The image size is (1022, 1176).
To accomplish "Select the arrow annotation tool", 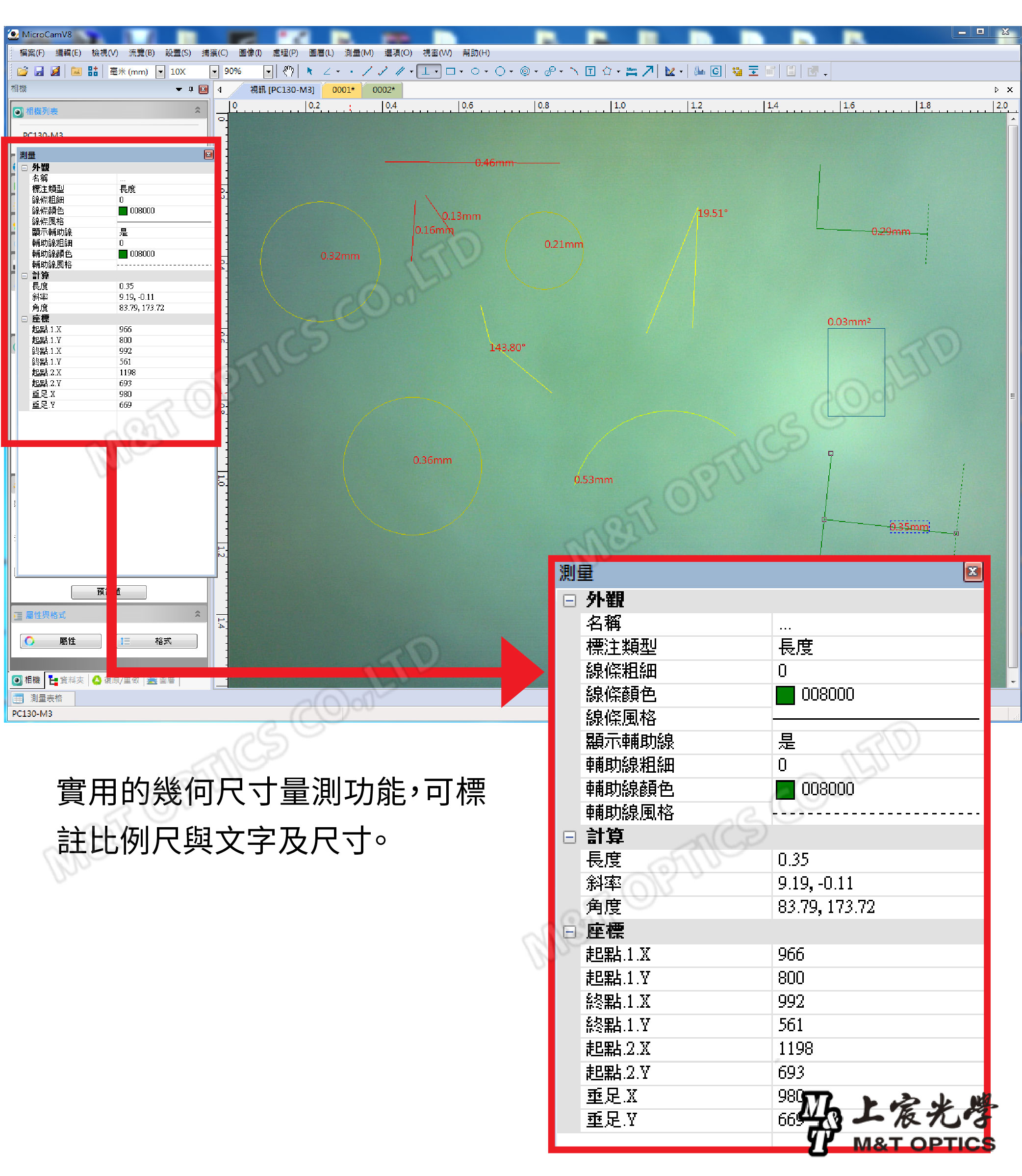I will click(648, 71).
